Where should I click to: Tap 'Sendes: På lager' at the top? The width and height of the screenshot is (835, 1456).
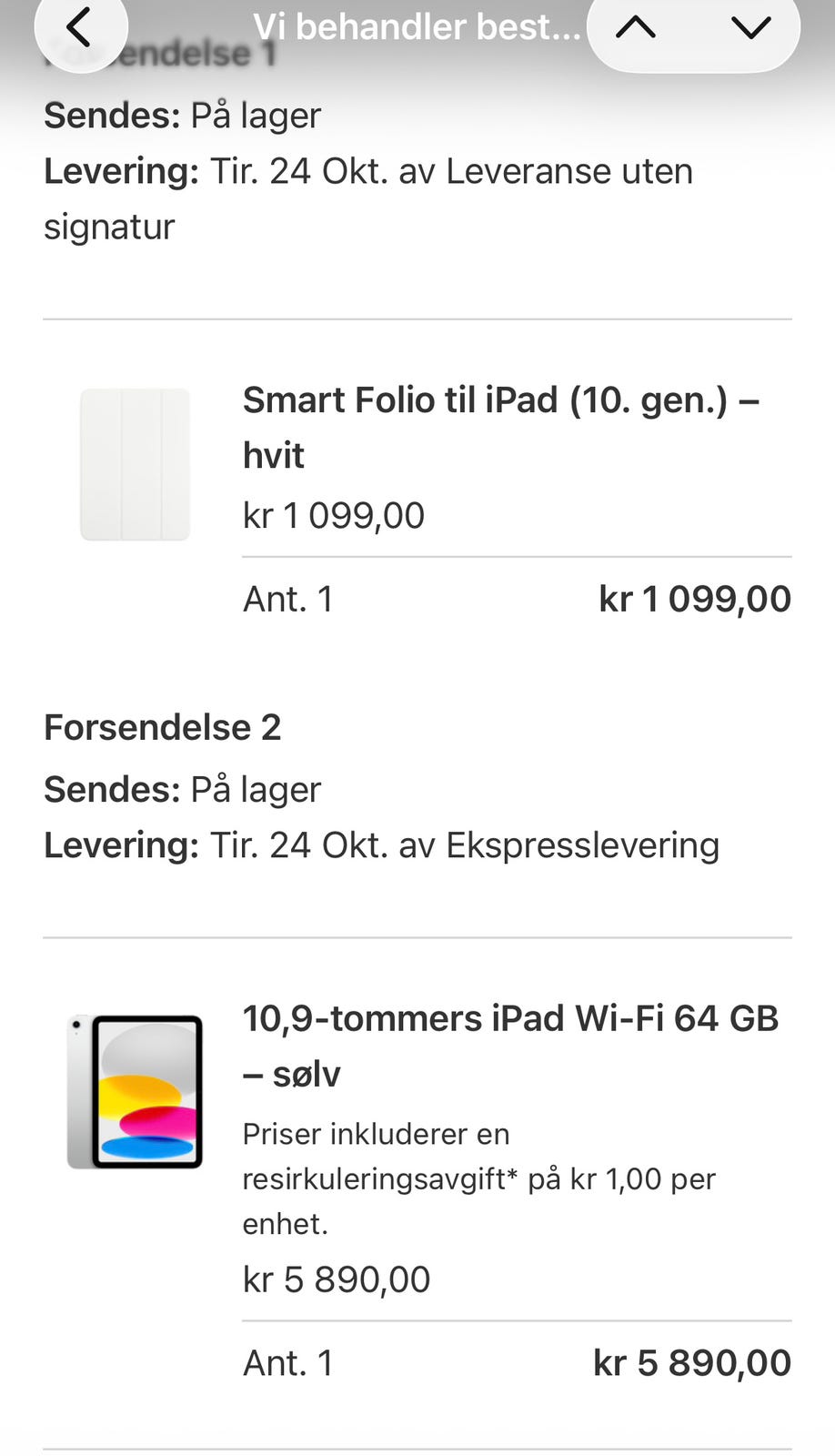(x=182, y=116)
